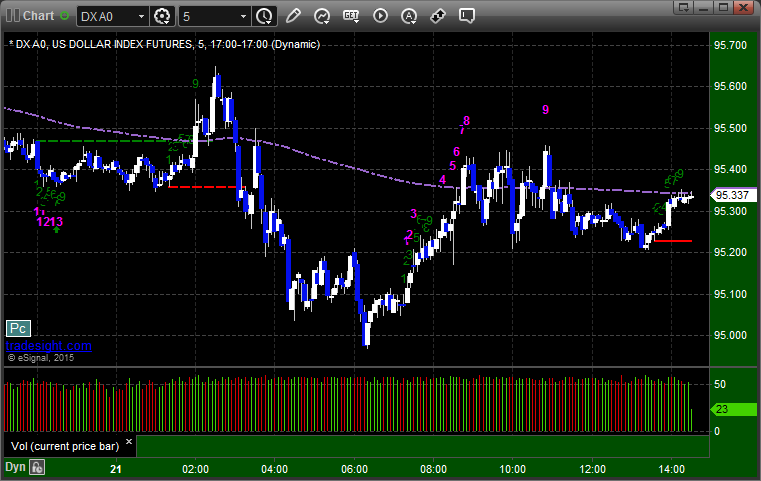Open the tradesight.com link
Screen dimensions: 761x481
49,346
